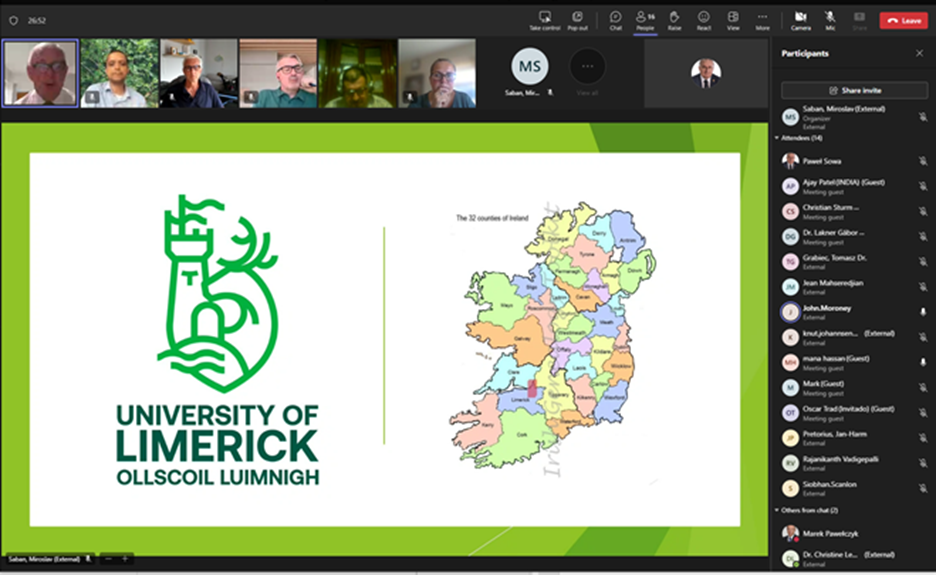The height and width of the screenshot is (575, 936).
Task: Leave the meeting with the red button
Action: pyautogui.click(x=903, y=20)
